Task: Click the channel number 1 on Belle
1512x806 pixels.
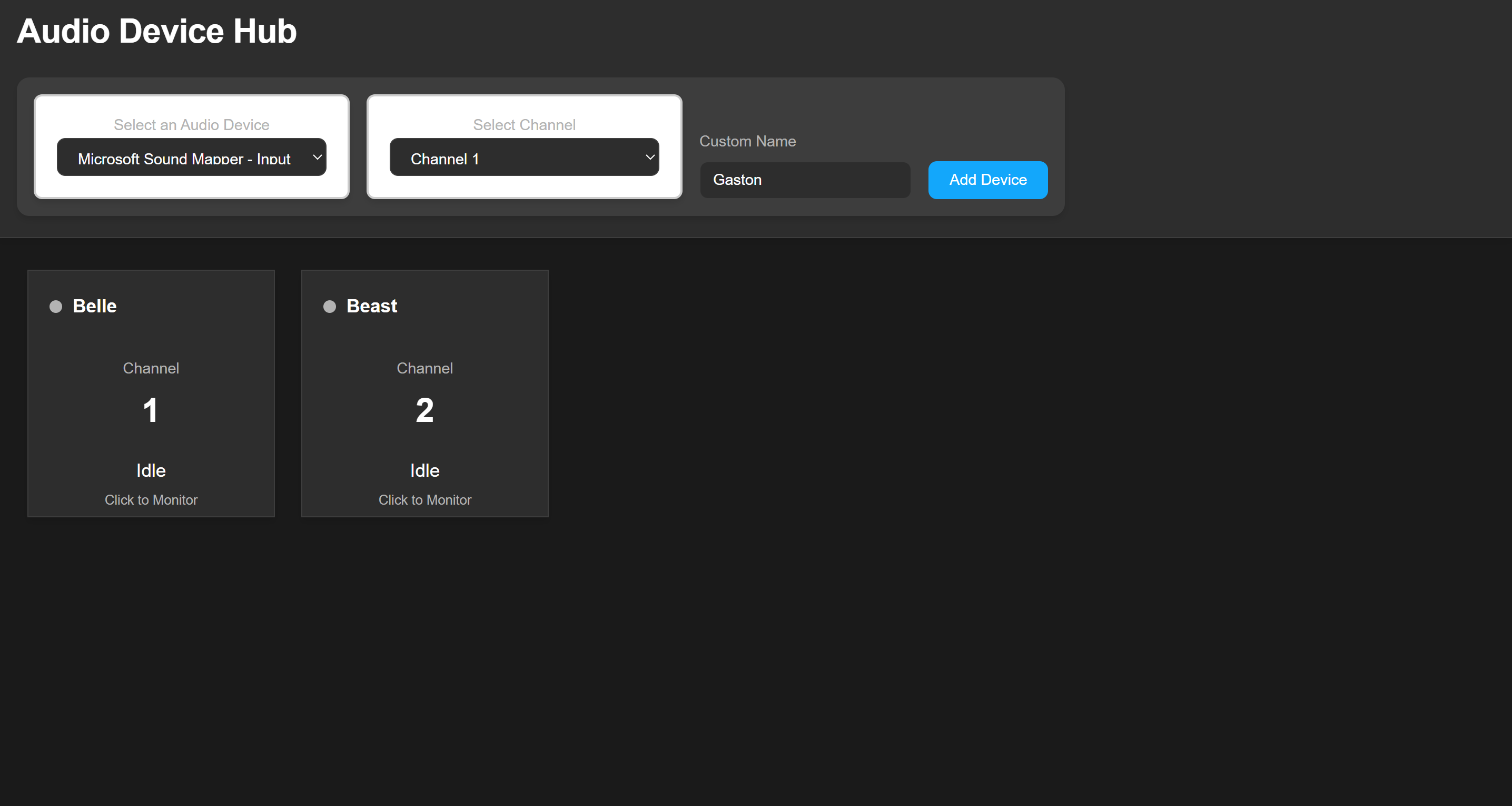Action: tap(151, 410)
